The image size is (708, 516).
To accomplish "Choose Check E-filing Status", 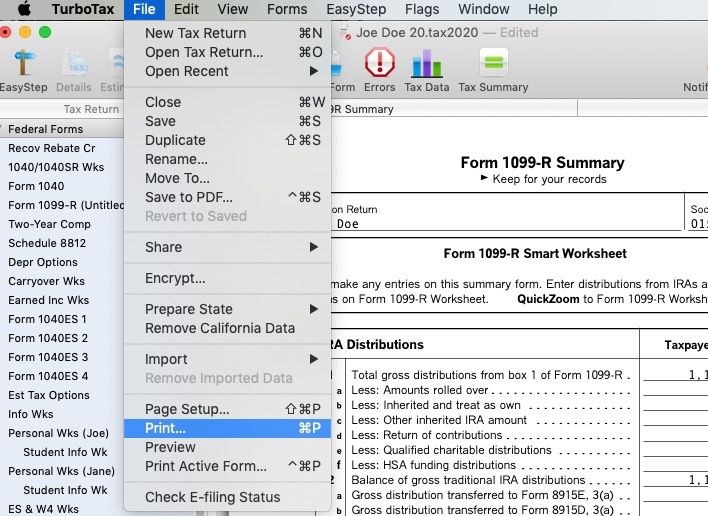I will [x=228, y=497].
